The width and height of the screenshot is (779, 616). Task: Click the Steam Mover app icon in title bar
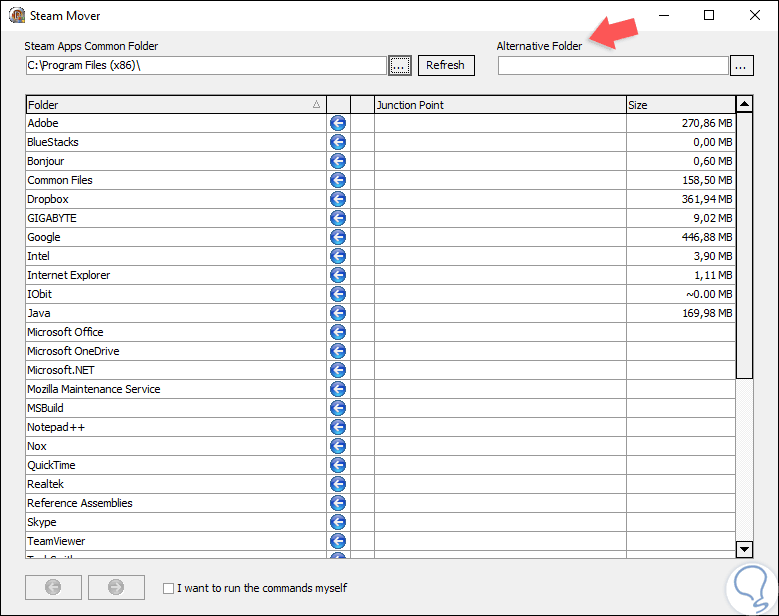[x=17, y=15]
